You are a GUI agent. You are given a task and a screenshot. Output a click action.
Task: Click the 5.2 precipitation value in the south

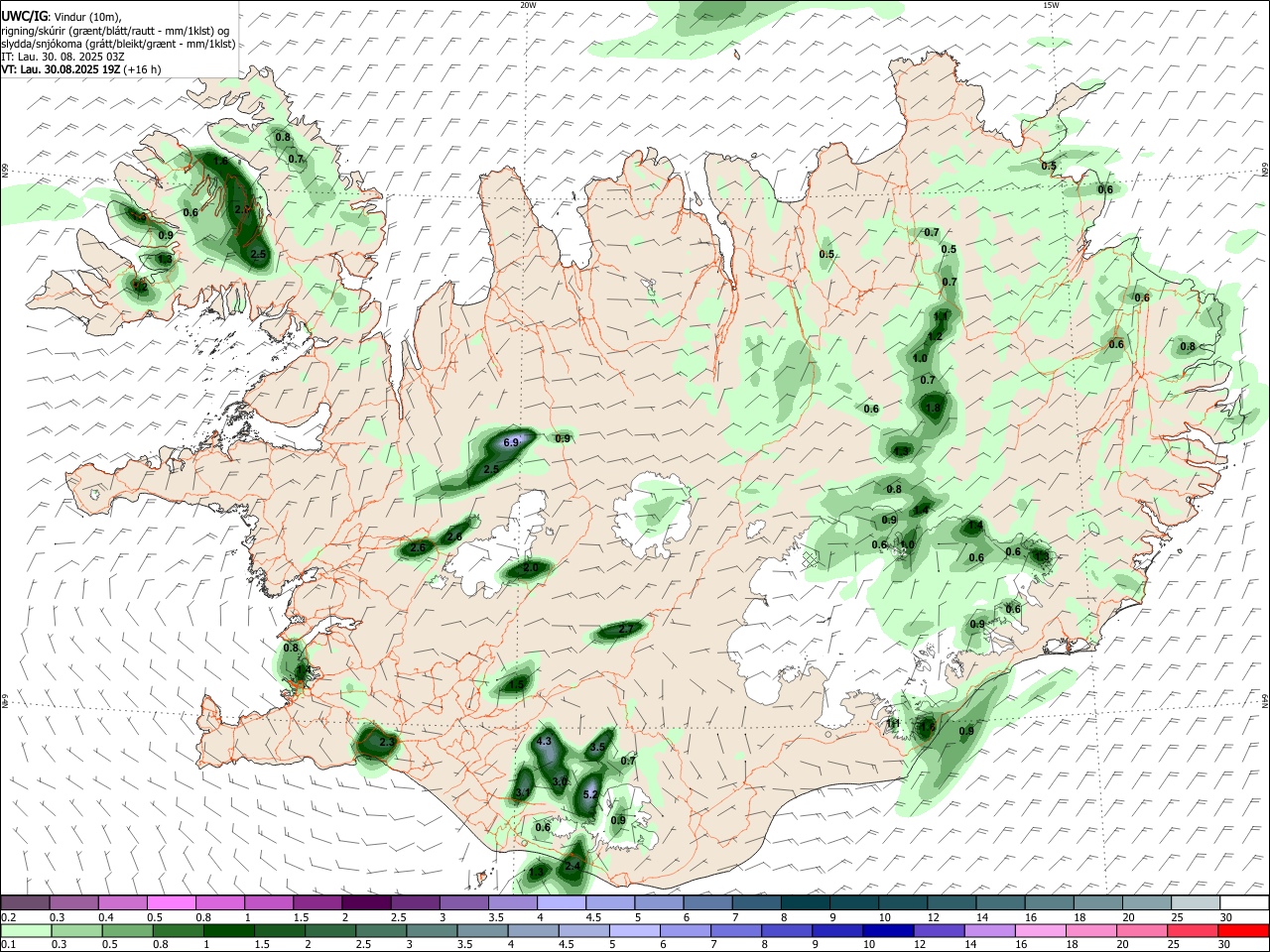tap(590, 794)
